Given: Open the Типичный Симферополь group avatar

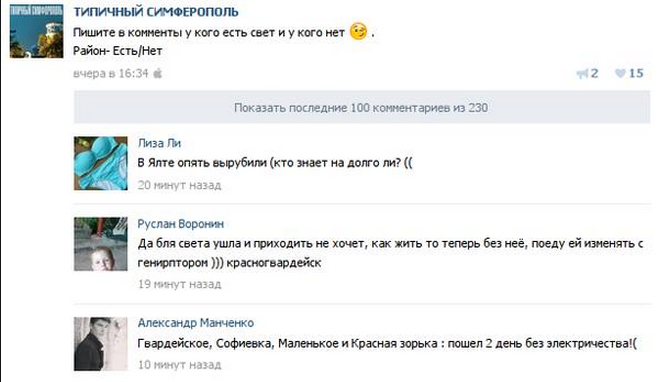Looking at the screenshot, I should (x=36, y=31).
